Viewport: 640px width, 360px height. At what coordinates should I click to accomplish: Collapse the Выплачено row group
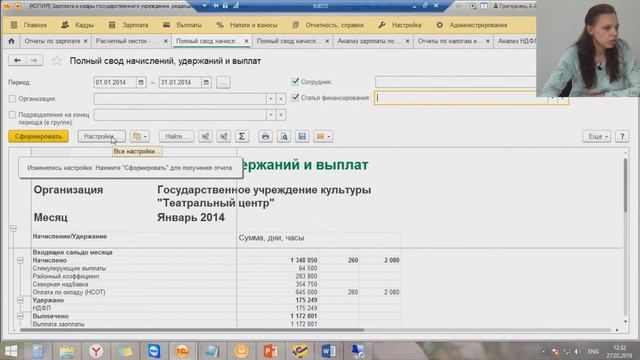coord(20,316)
